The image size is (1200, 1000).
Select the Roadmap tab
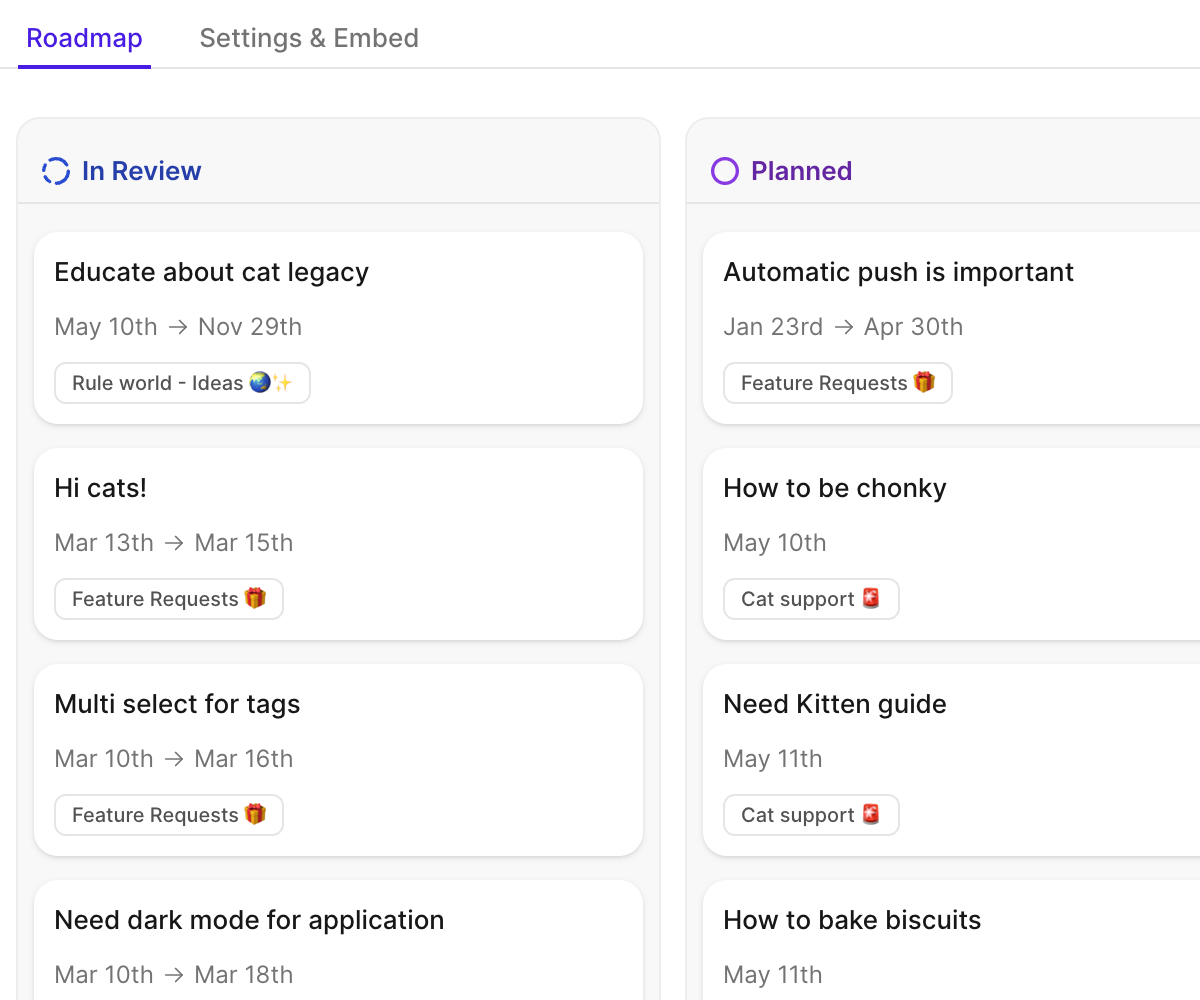click(84, 38)
